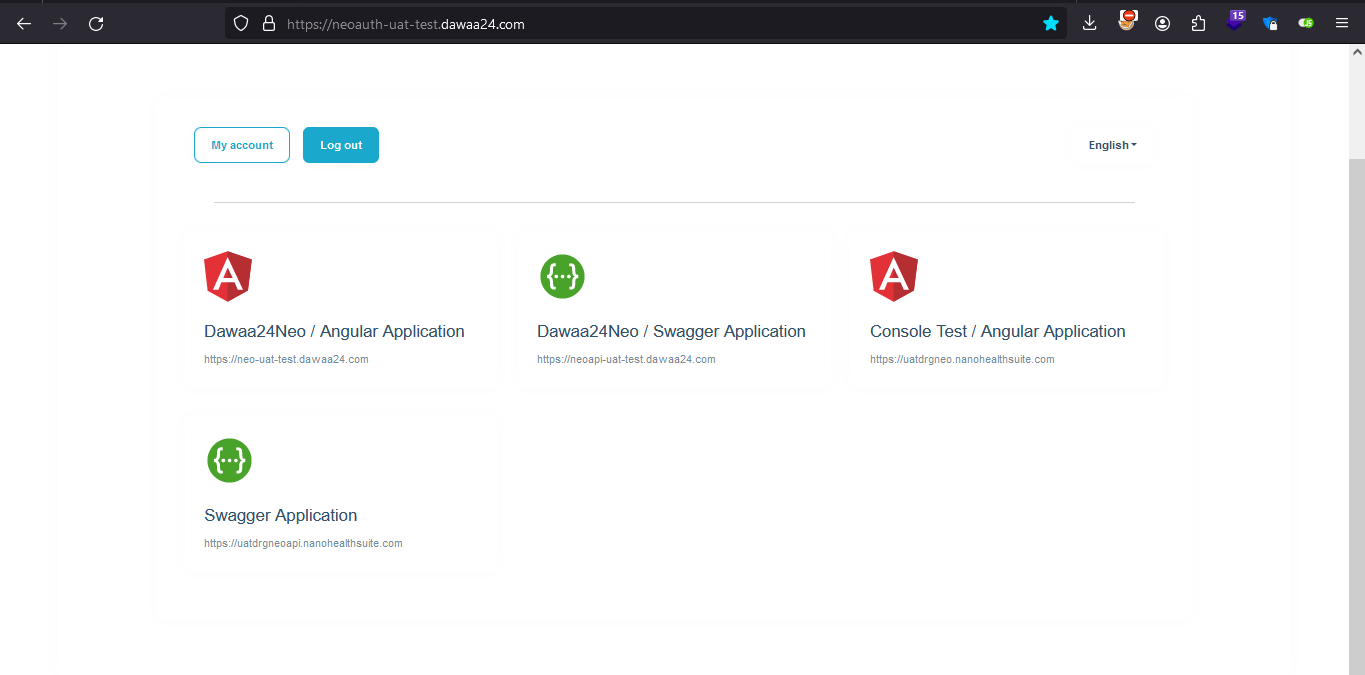This screenshot has width=1365, height=675.
Task: Click the tracking protection shield icon
Action: click(x=240, y=23)
